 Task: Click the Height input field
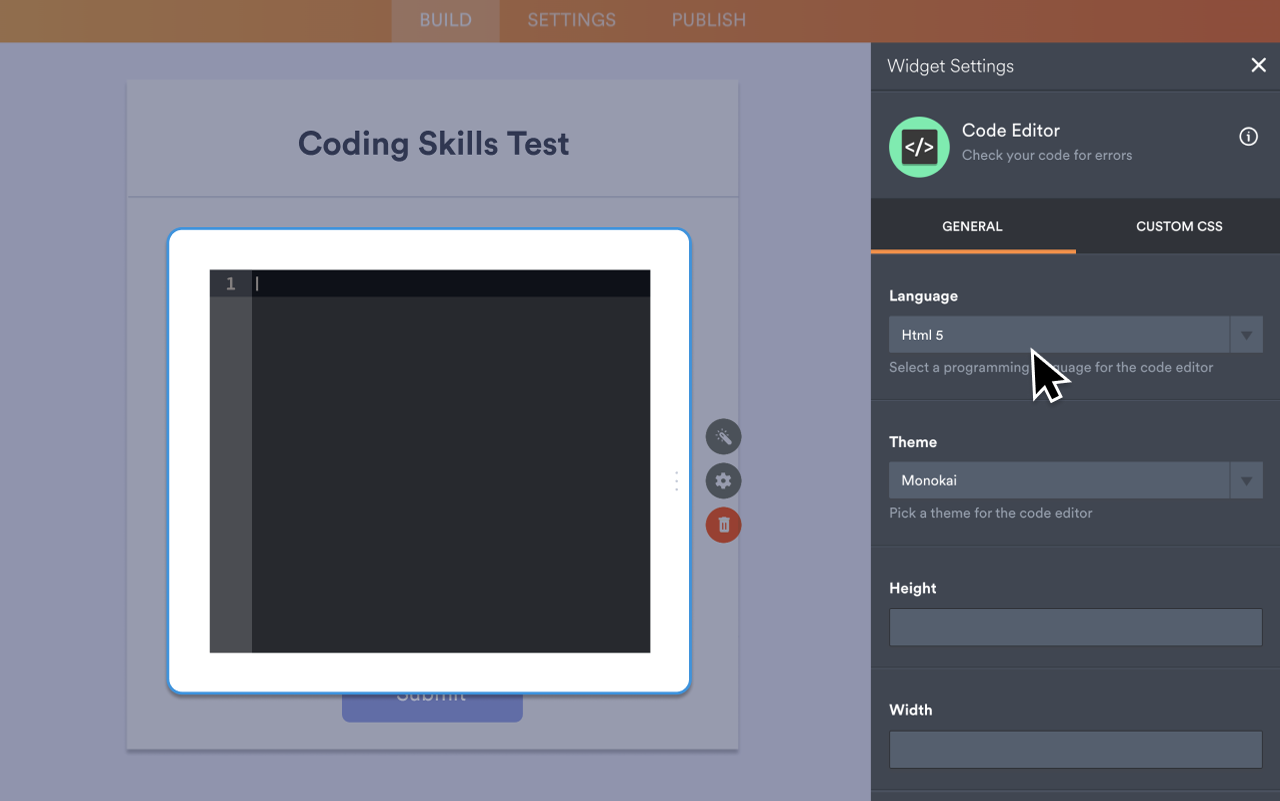1074,627
